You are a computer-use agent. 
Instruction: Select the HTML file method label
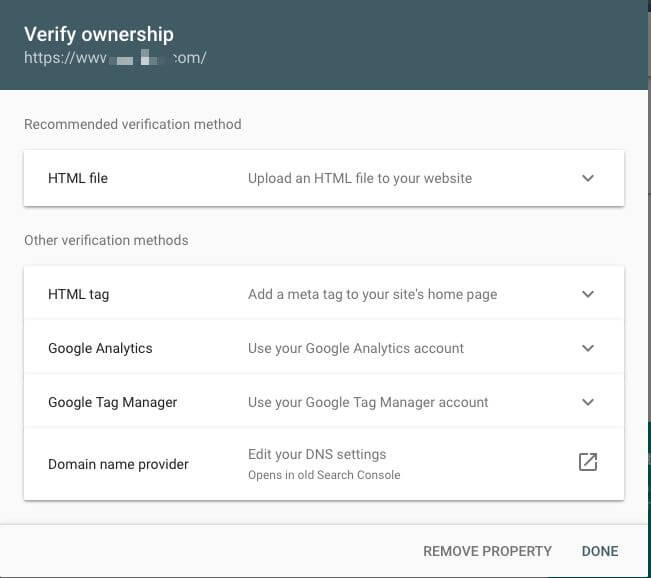click(78, 179)
